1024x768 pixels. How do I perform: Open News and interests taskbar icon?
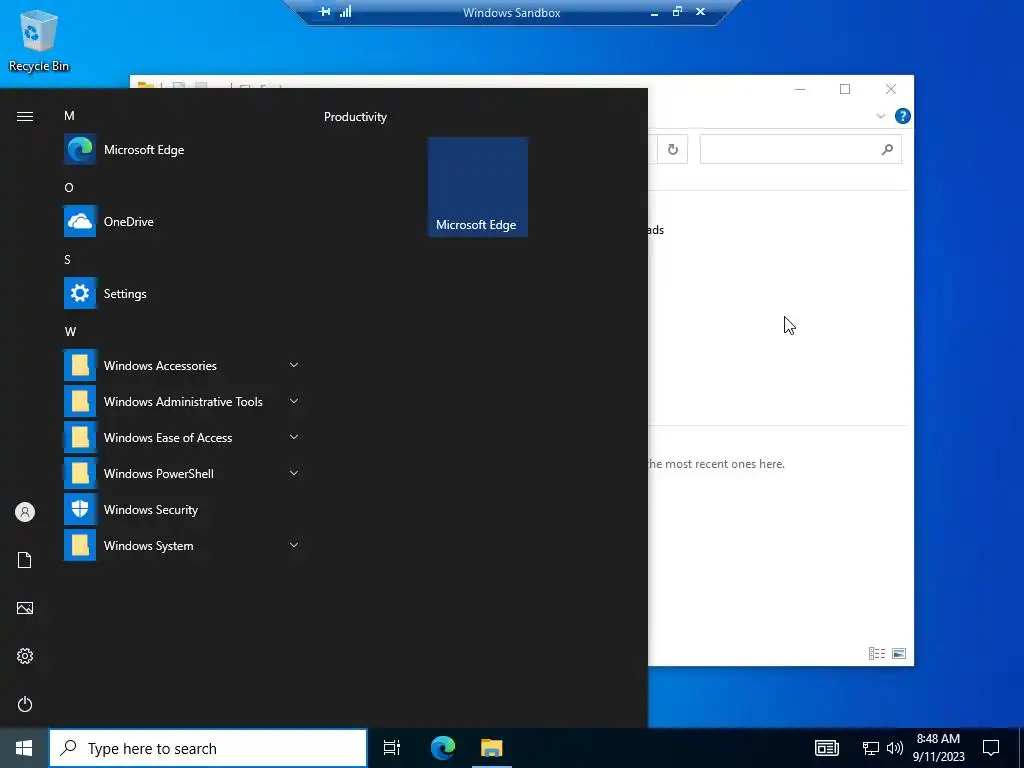click(x=827, y=748)
